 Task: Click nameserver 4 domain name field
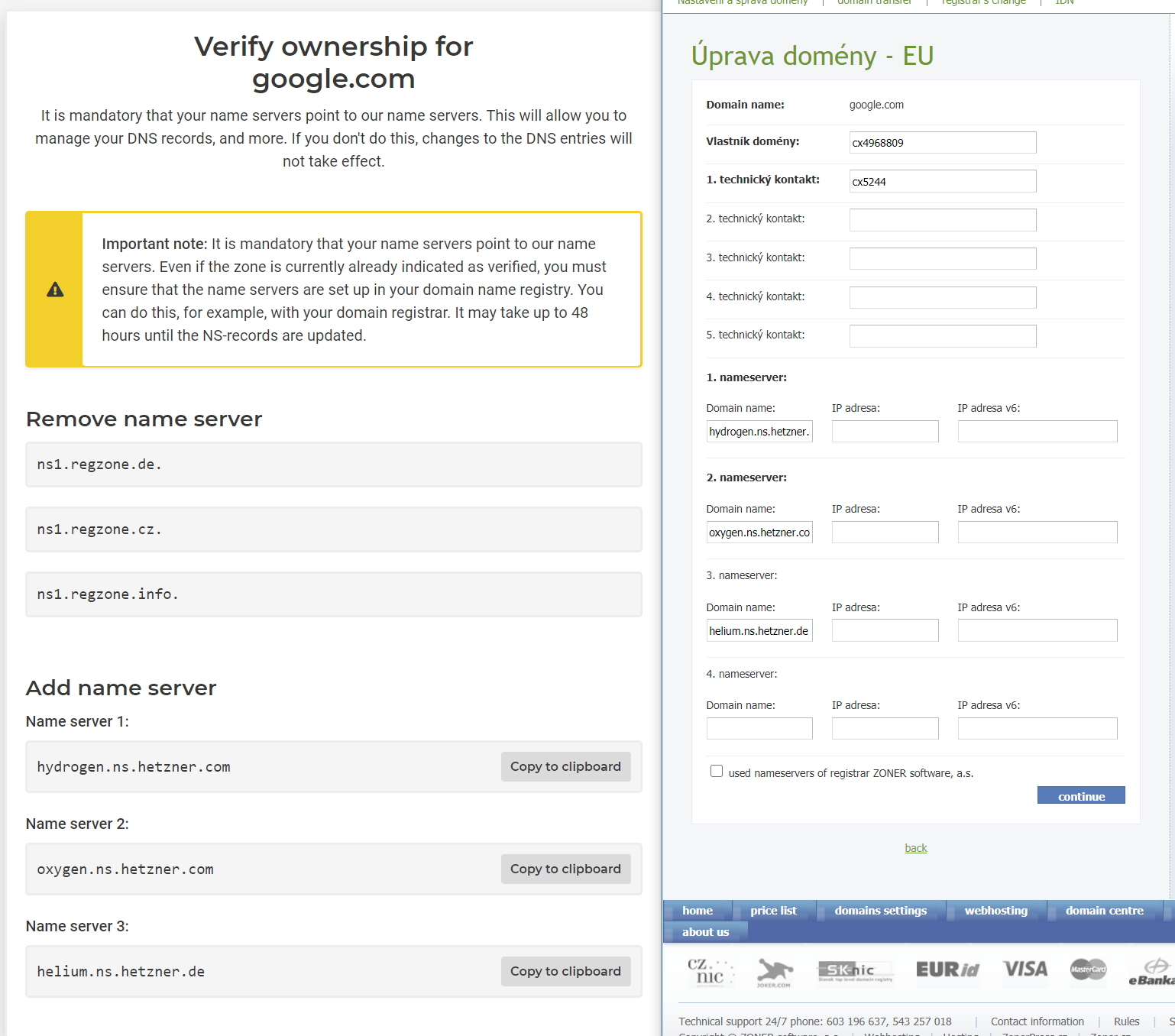[759, 728]
